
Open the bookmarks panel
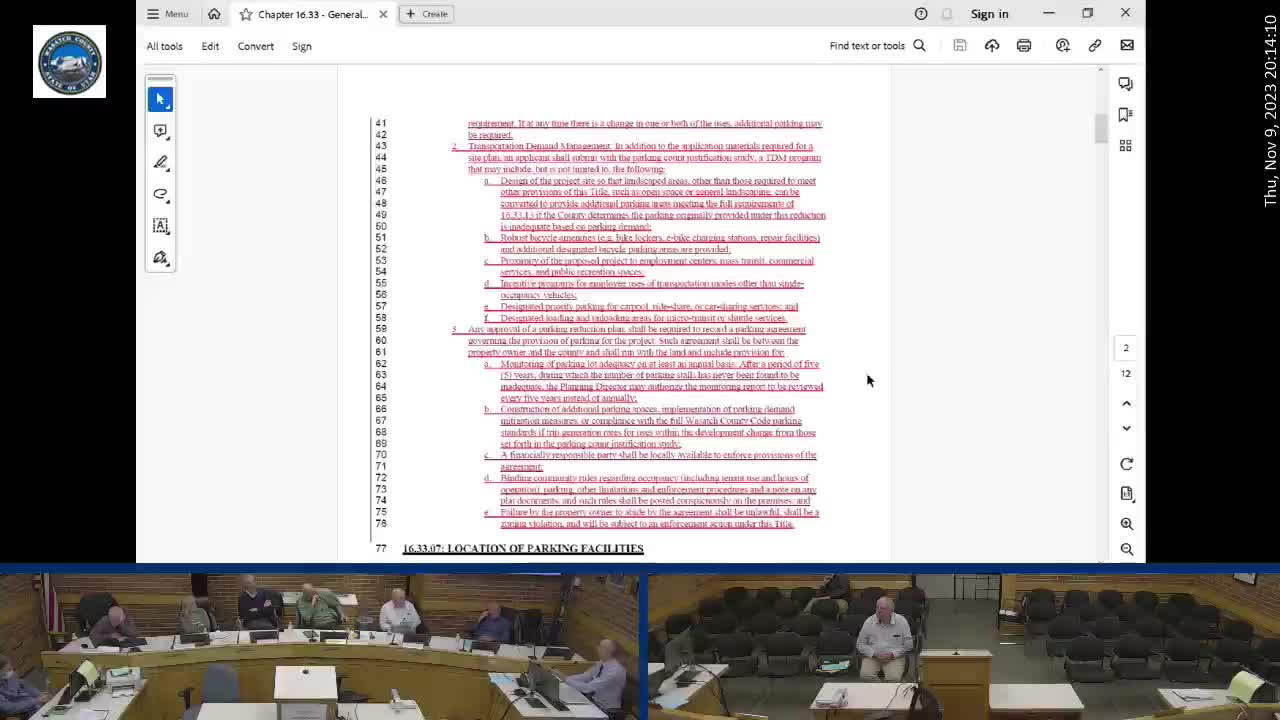pos(1125,115)
